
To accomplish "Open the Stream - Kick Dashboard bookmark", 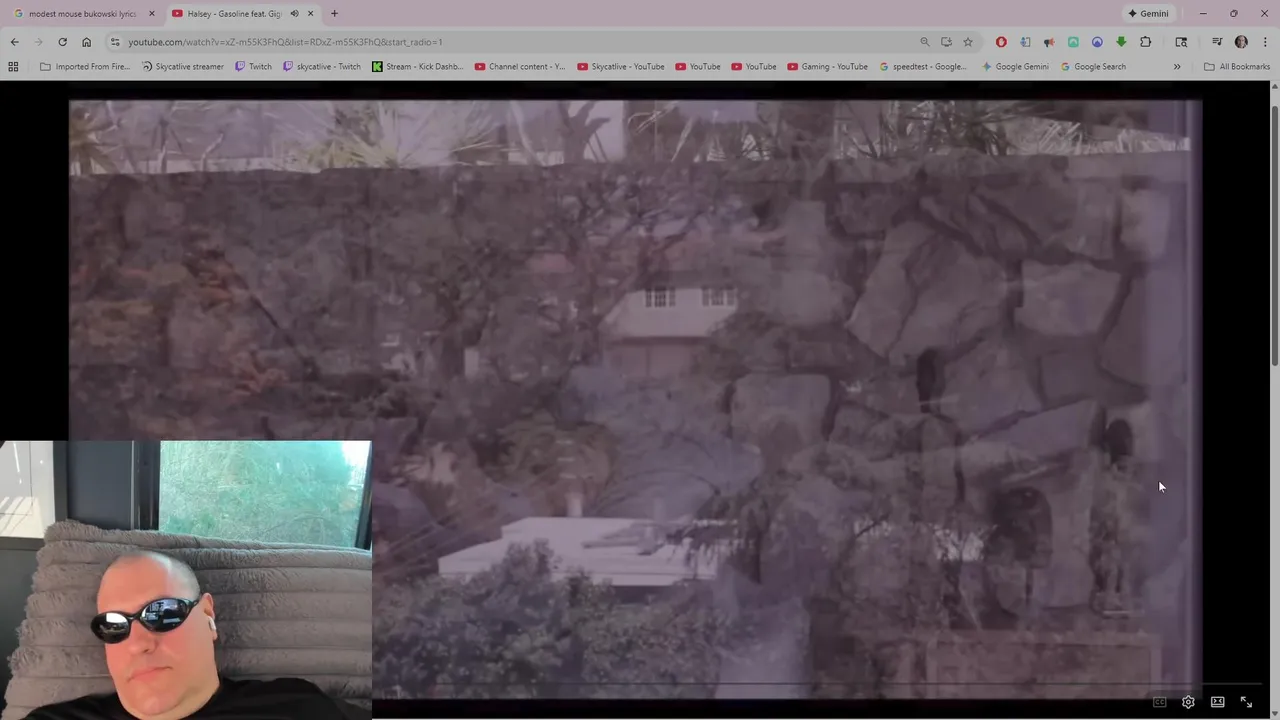I will click(x=418, y=67).
